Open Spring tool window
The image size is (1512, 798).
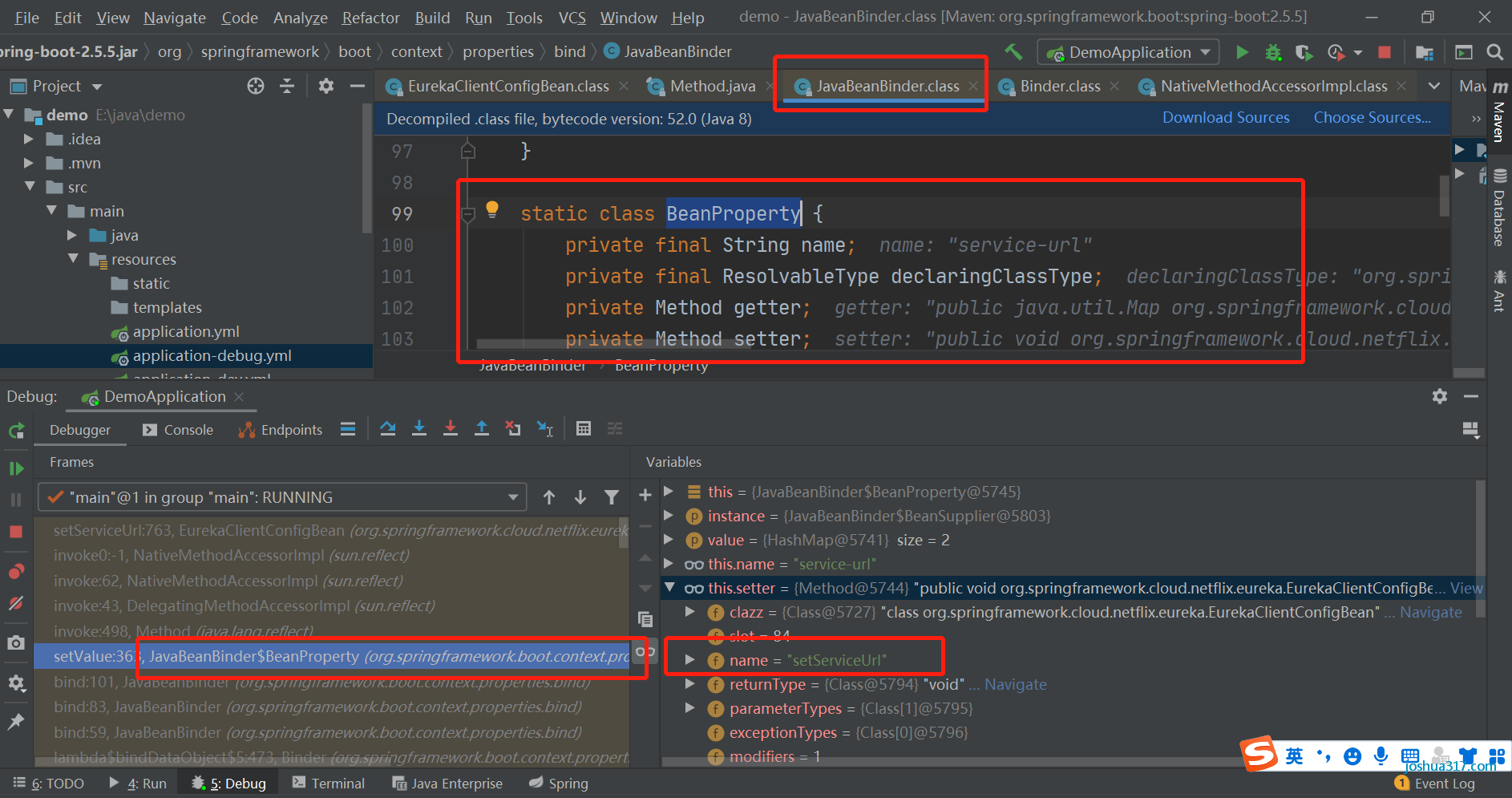point(559,784)
